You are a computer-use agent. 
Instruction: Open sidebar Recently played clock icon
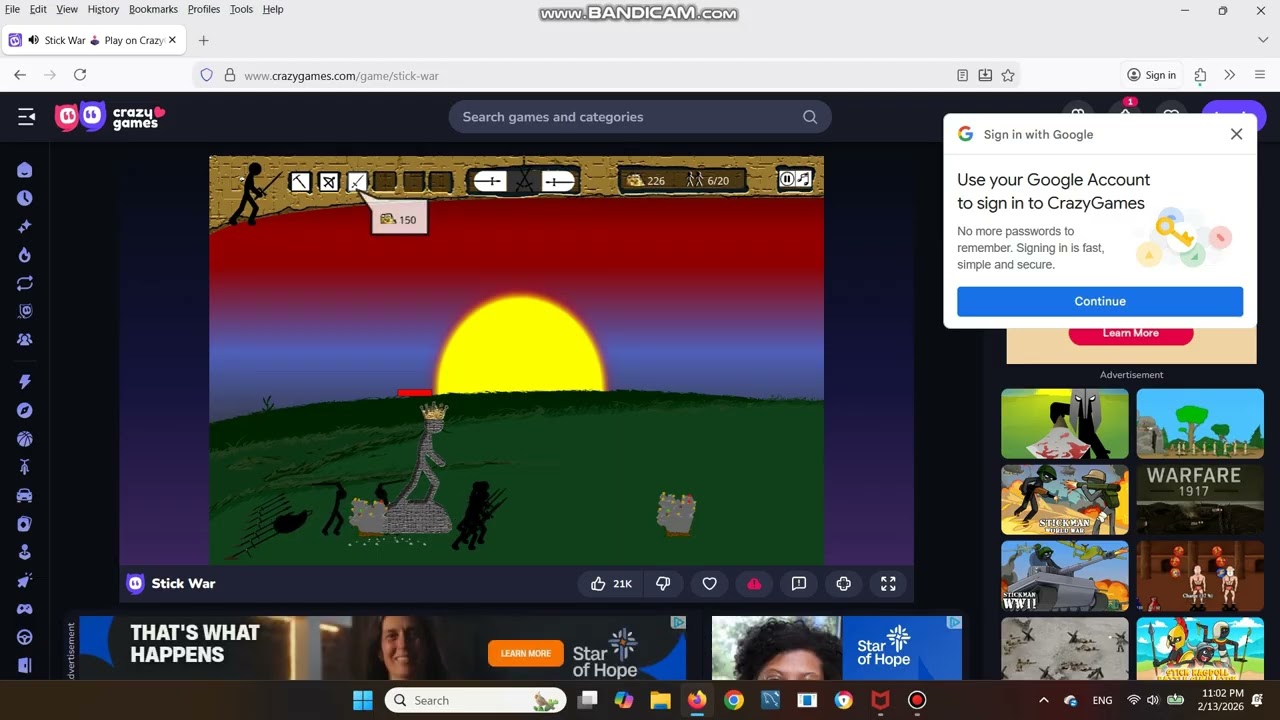(x=25, y=198)
